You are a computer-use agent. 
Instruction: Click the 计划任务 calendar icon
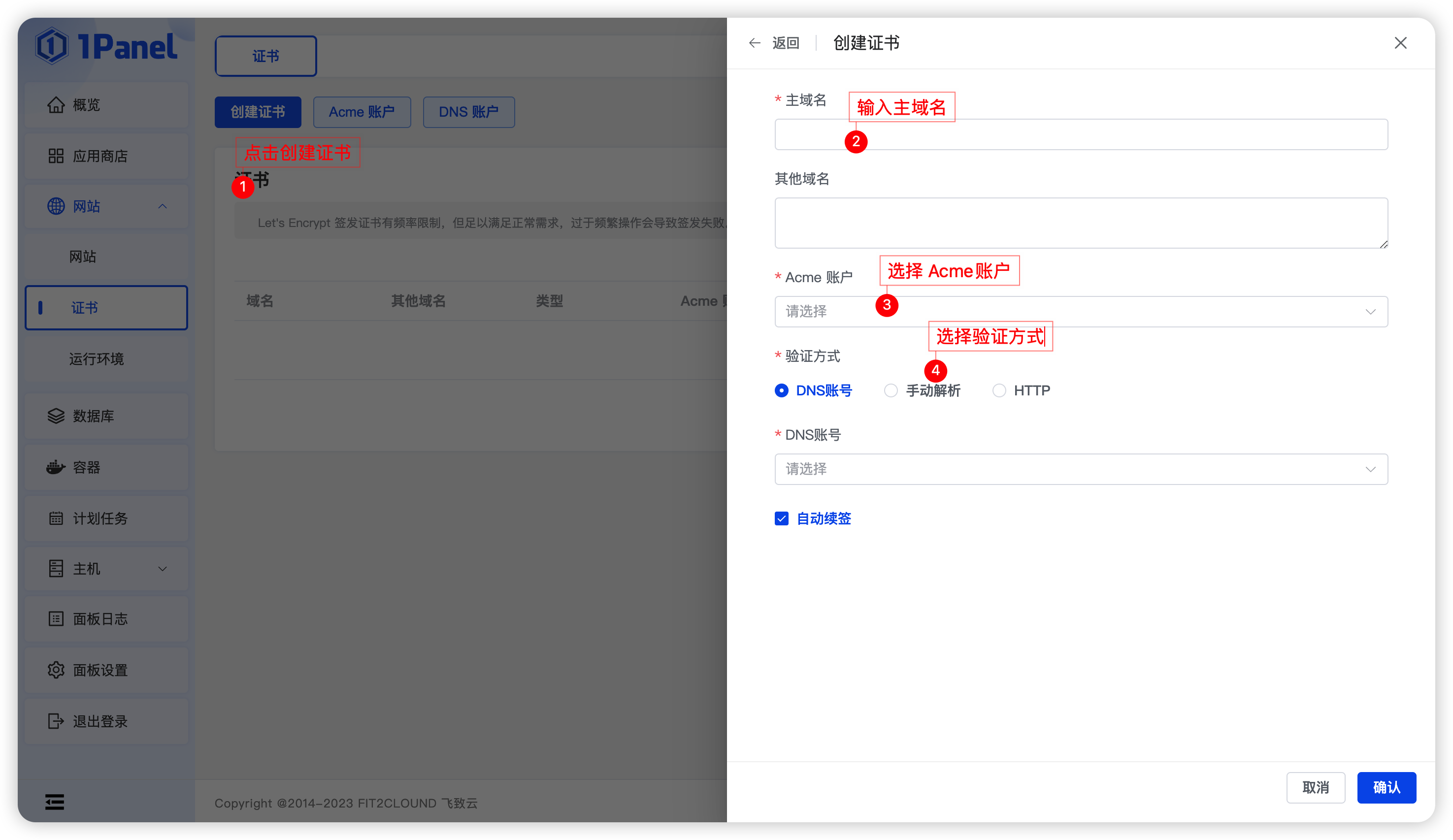56,518
